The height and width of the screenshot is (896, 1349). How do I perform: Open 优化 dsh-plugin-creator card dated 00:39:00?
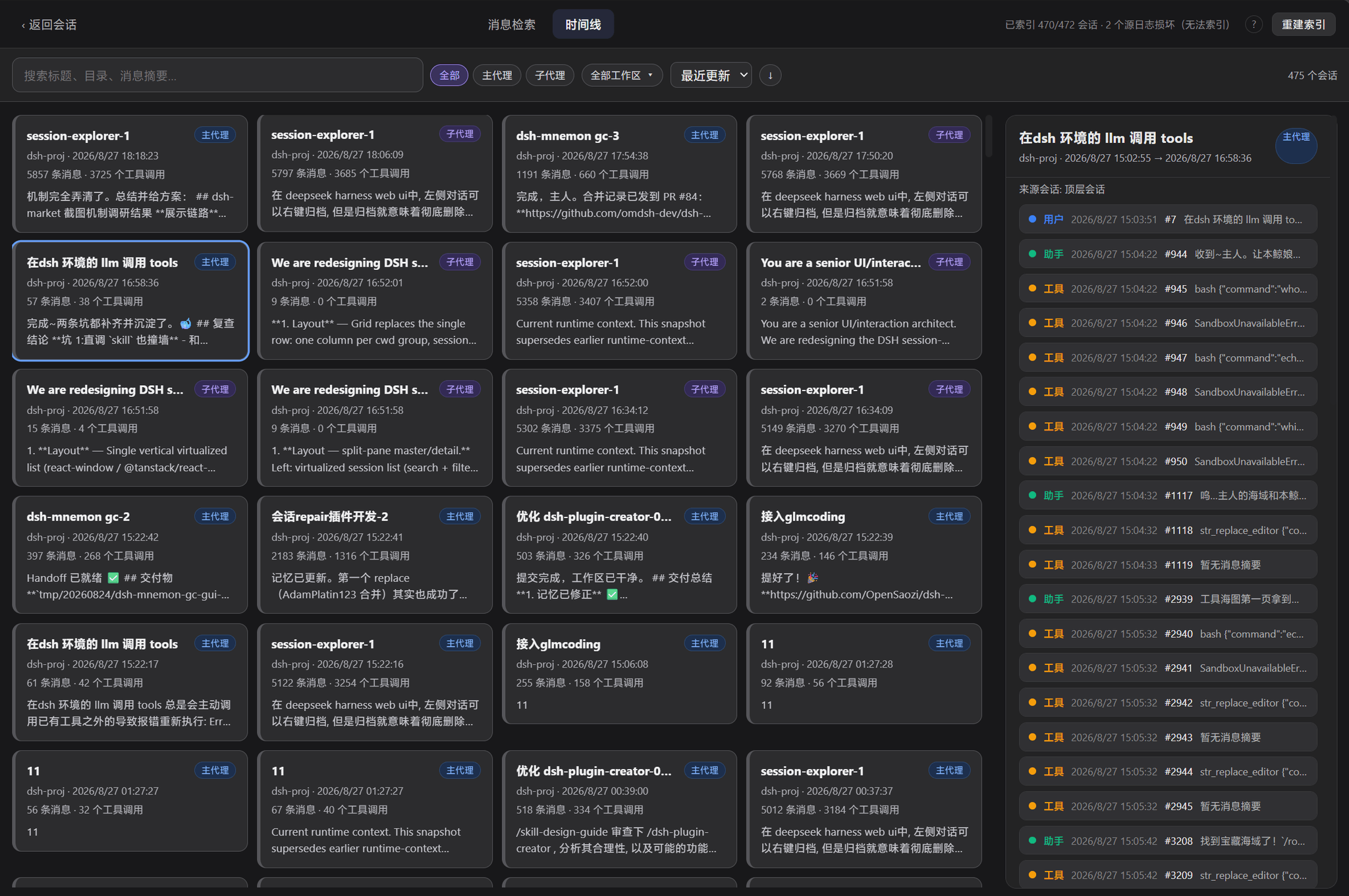pos(619,809)
